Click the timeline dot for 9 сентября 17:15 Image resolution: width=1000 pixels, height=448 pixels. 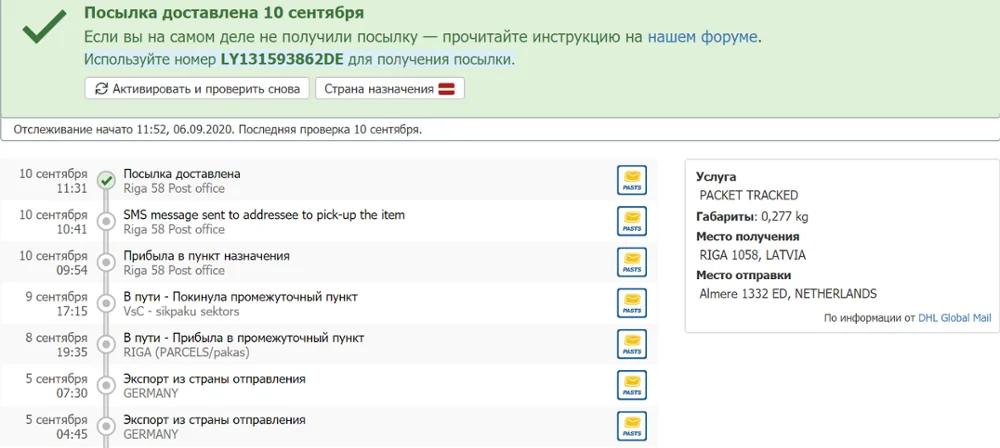(106, 303)
